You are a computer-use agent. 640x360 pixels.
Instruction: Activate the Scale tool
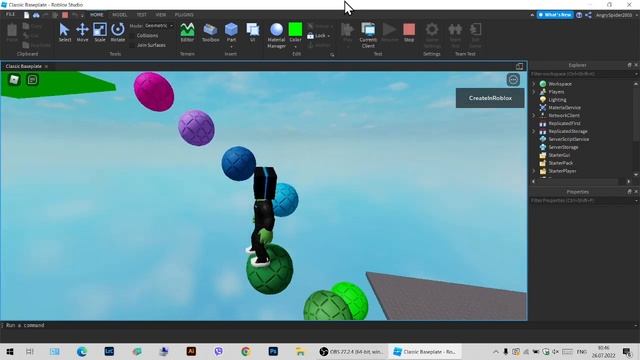coord(100,32)
